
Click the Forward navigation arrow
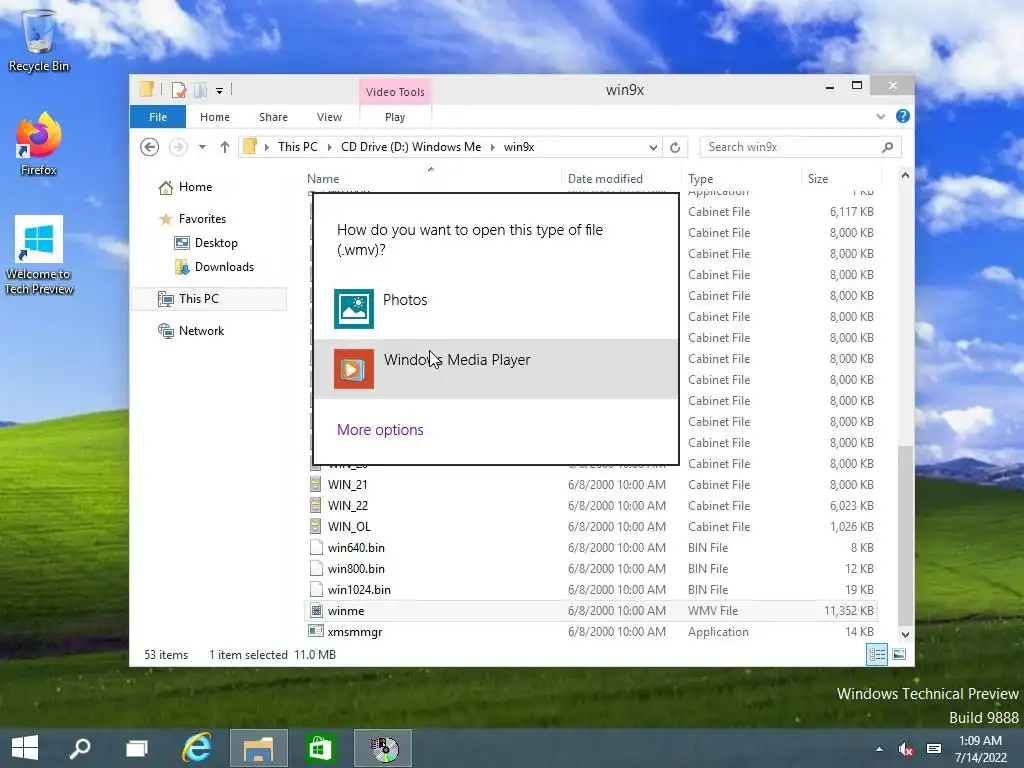coord(178,147)
